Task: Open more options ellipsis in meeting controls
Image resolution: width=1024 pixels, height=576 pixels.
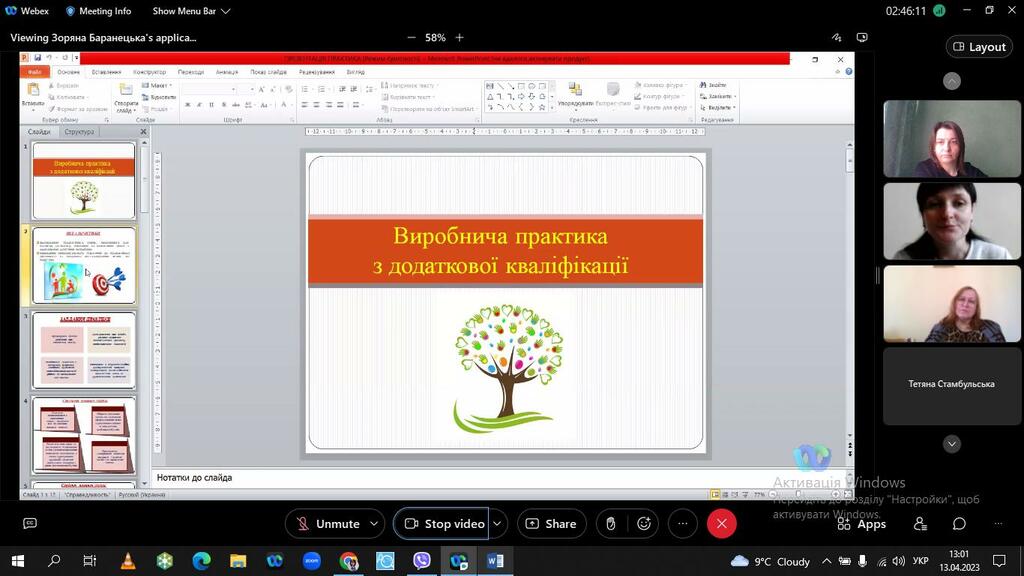Action: click(x=682, y=524)
